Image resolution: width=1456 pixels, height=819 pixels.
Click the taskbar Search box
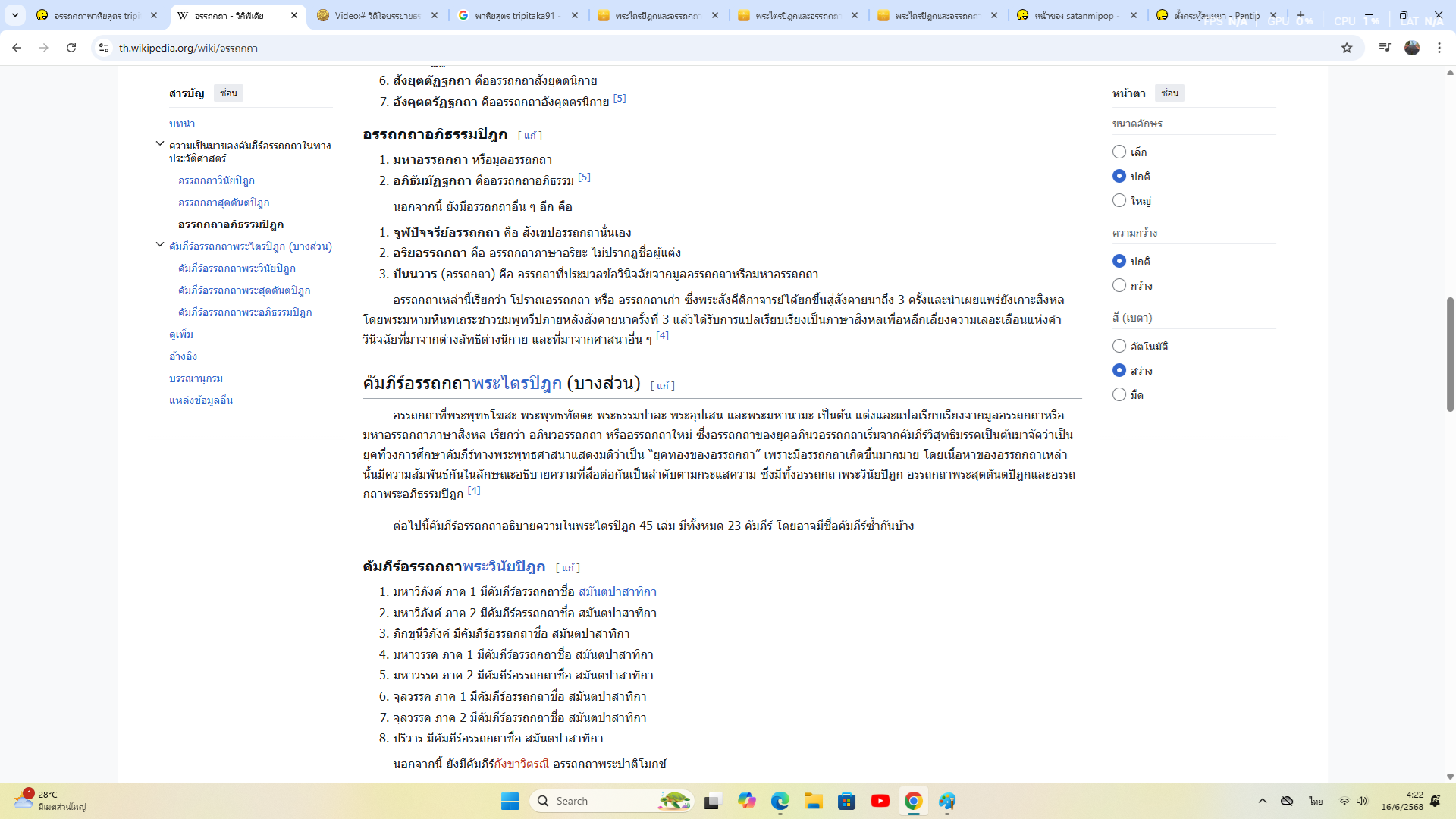[x=611, y=801]
